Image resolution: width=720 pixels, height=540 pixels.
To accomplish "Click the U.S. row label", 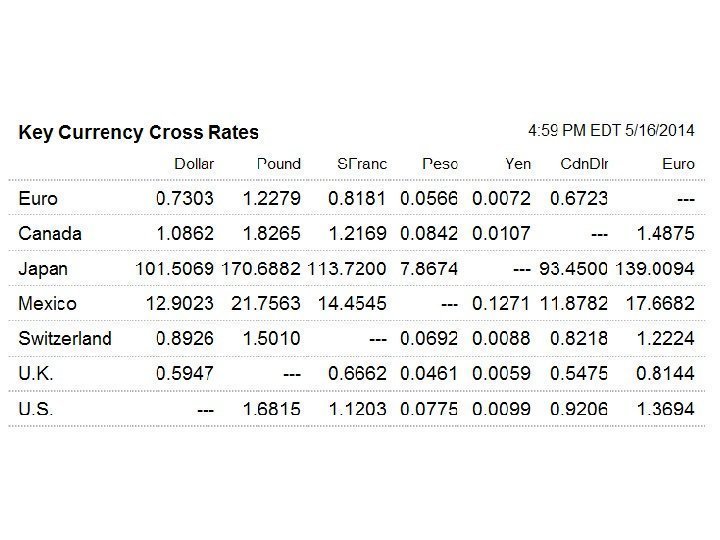I will tap(36, 408).
